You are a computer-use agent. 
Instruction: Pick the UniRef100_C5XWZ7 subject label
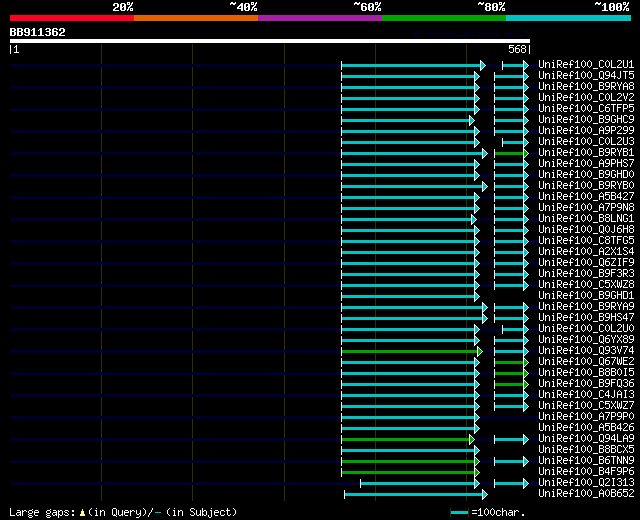(586, 406)
